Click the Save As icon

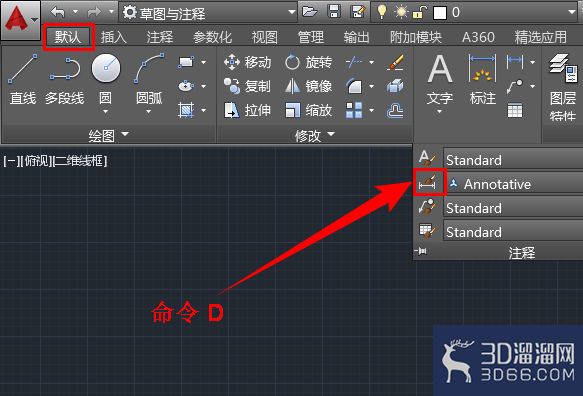(358, 12)
